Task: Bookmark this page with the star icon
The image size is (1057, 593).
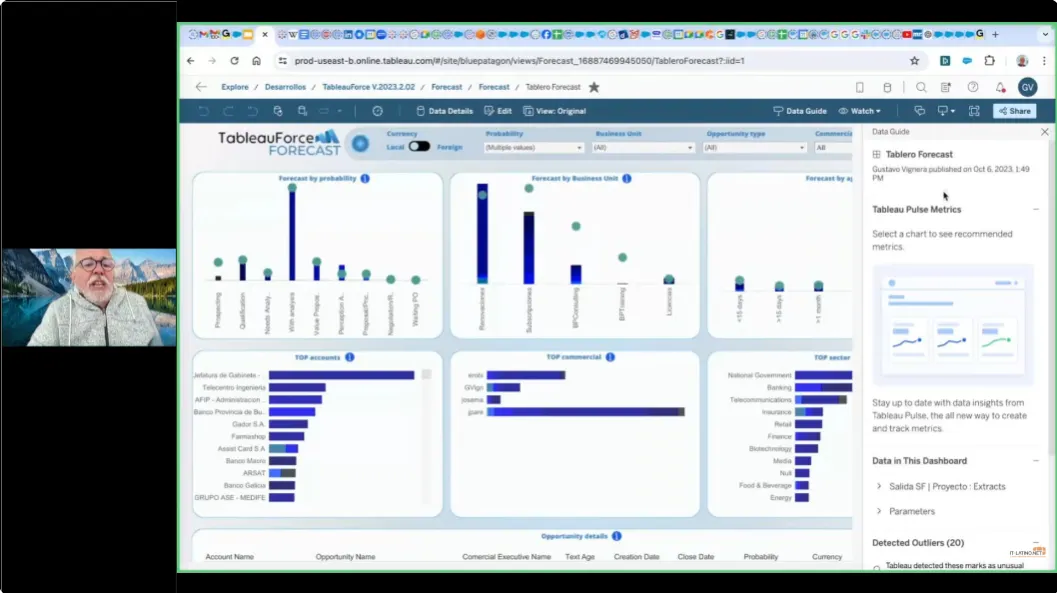Action: [914, 61]
